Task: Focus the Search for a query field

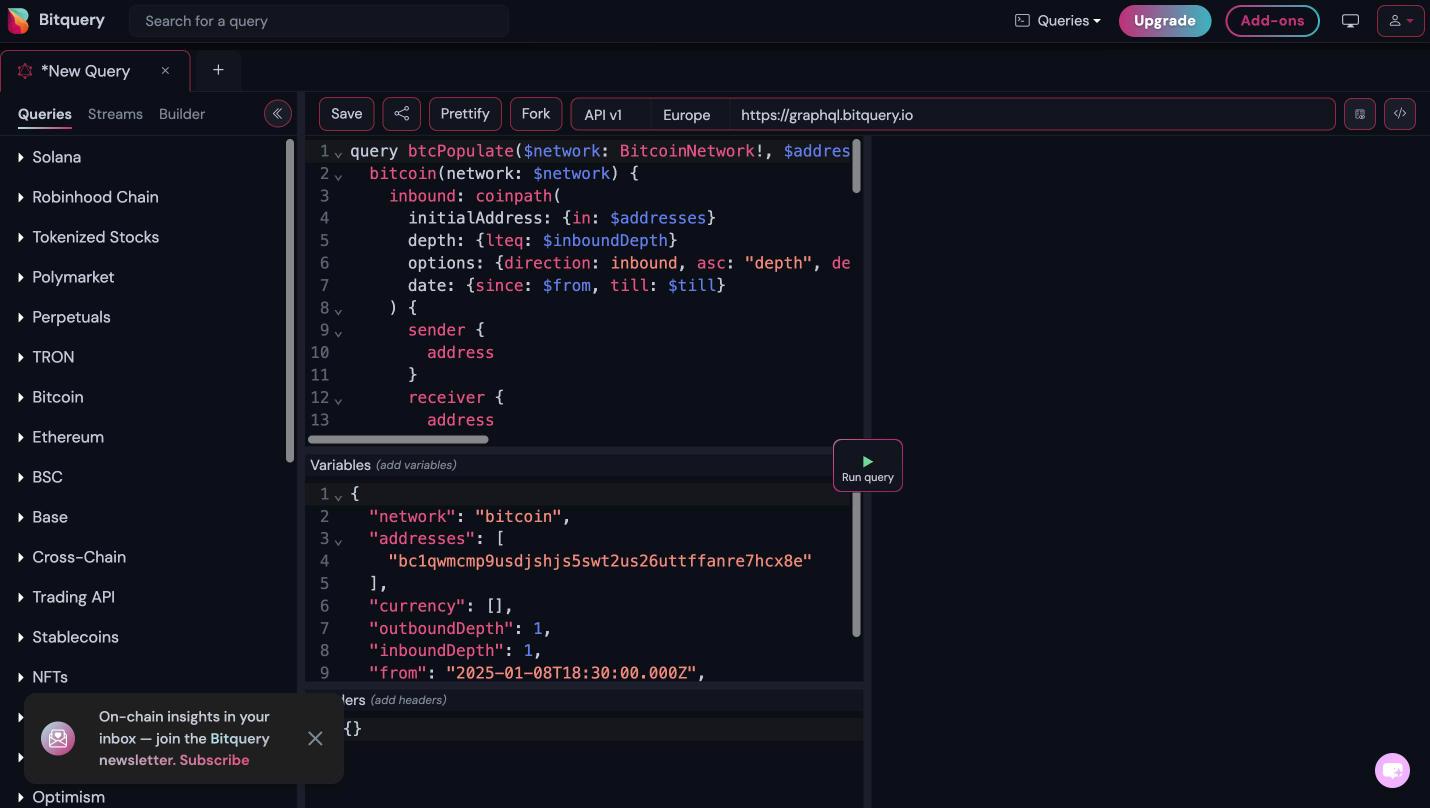Action: point(319,21)
